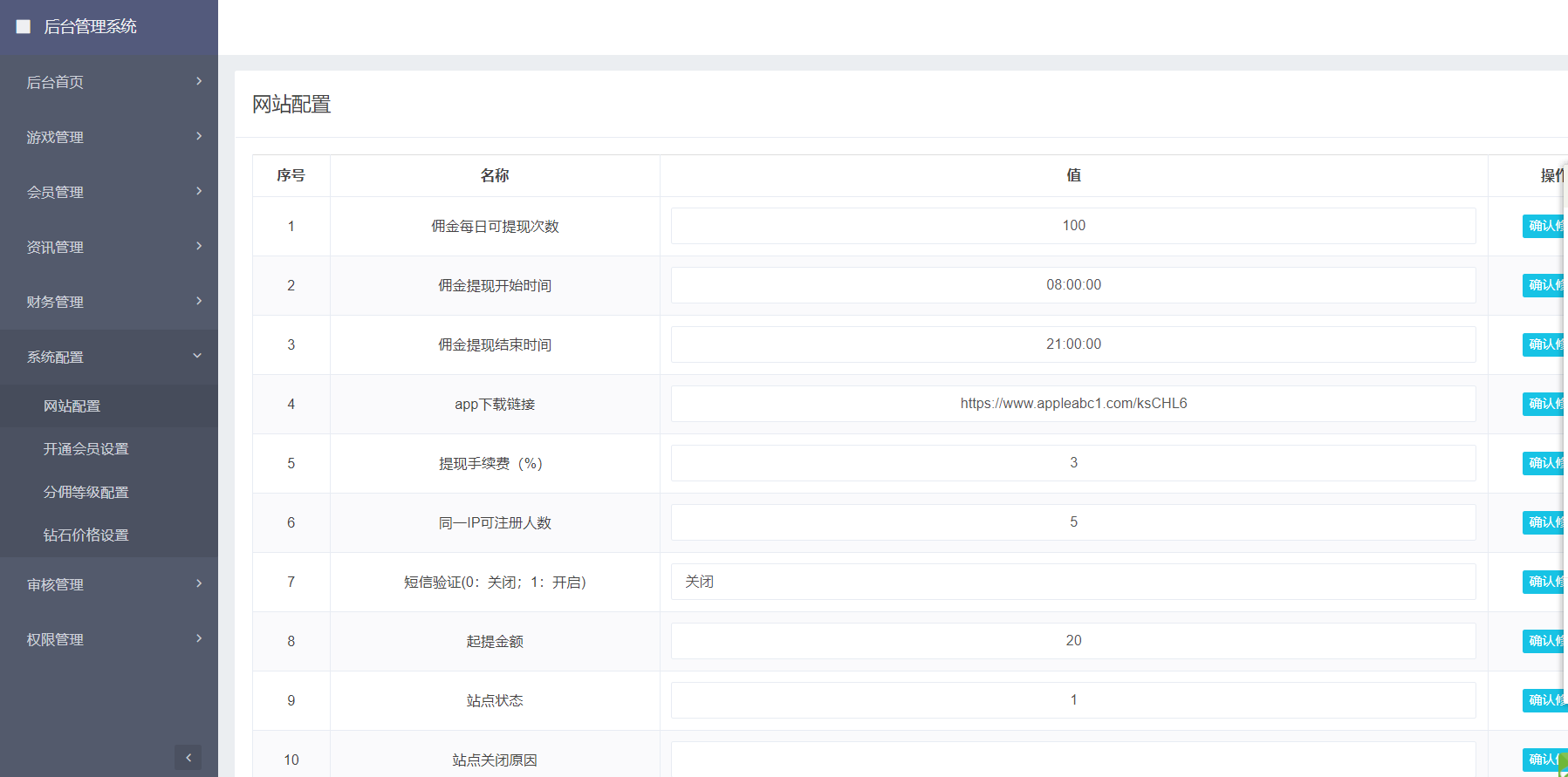Open the 财务管理 menu

point(55,302)
